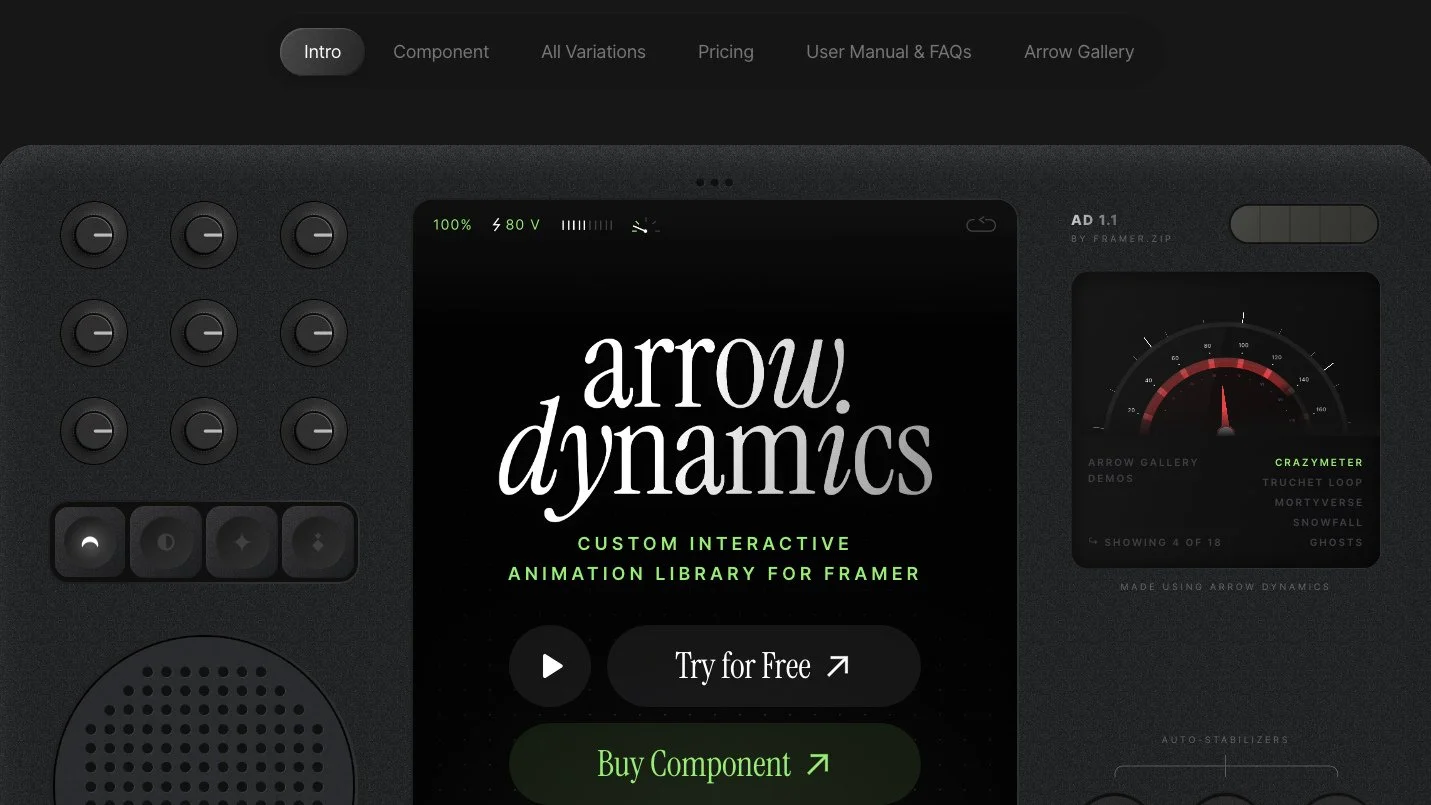
Task: Click the center knob in knob grid
Action: tap(204, 333)
